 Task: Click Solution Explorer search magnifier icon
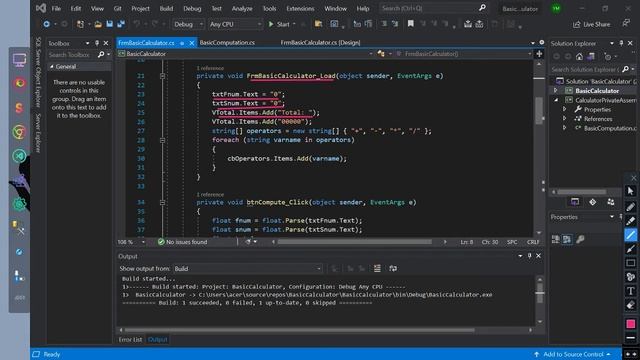click(625, 69)
